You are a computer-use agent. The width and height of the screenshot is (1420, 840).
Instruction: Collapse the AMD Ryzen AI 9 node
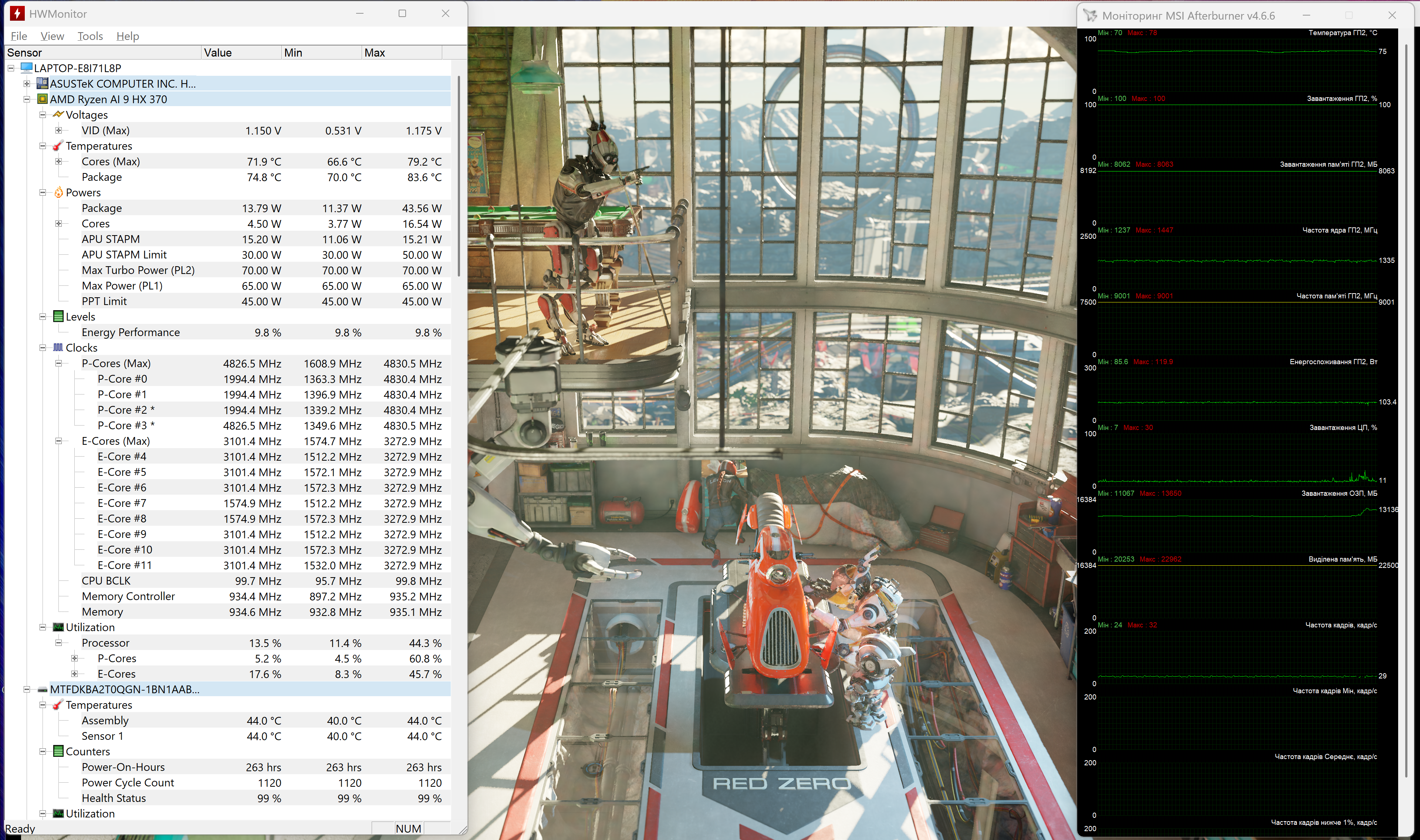pos(27,99)
